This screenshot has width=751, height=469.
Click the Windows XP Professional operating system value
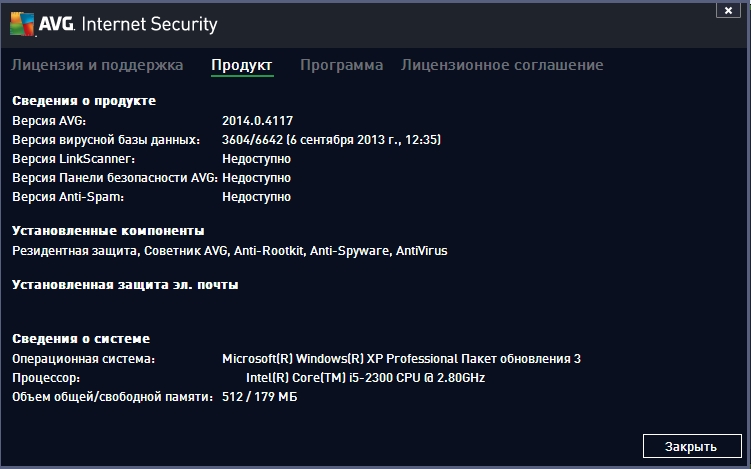(x=401, y=359)
